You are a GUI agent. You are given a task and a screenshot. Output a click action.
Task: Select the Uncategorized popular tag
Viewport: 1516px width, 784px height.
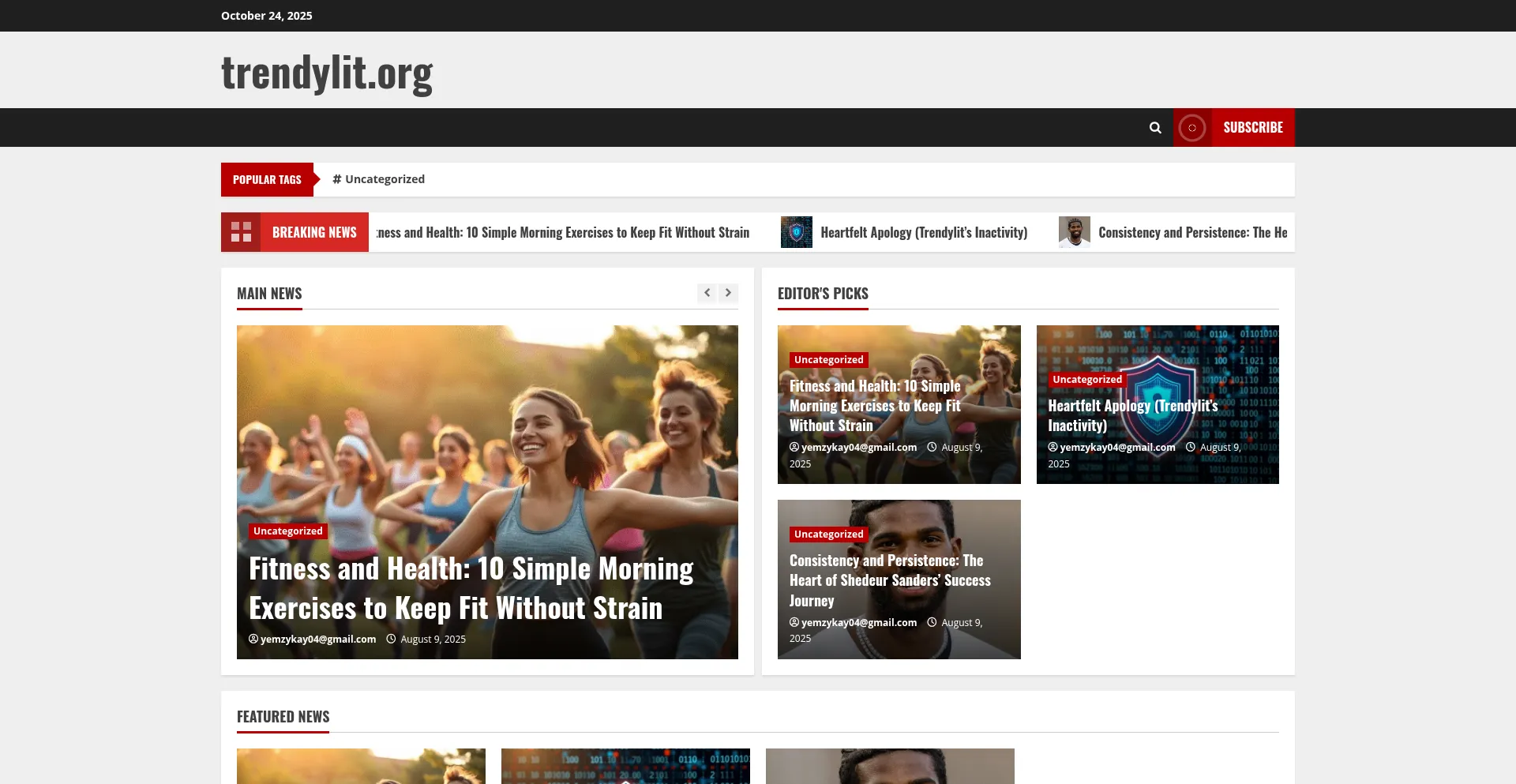379,179
